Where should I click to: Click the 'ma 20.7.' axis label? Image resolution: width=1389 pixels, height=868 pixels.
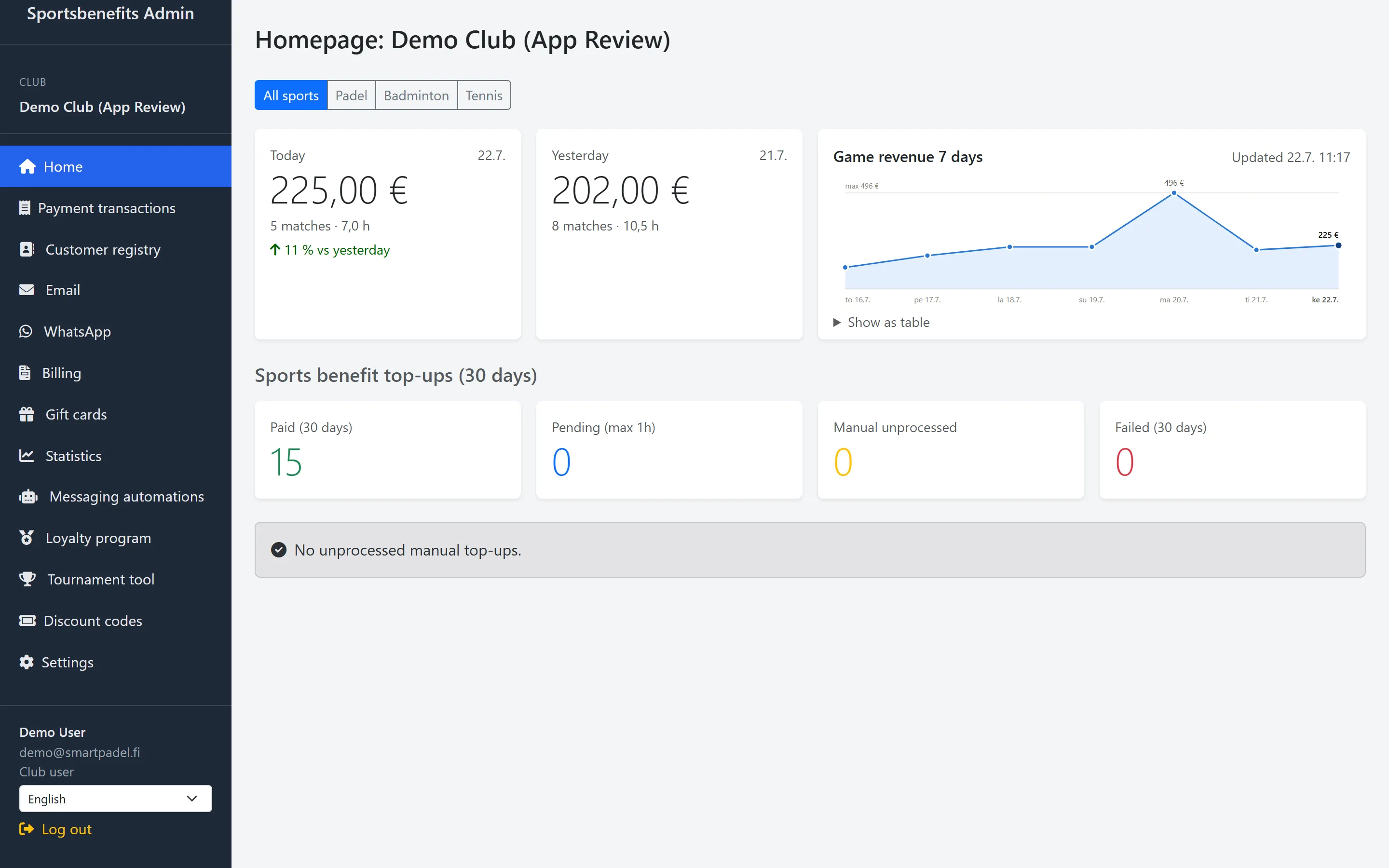tap(1174, 299)
